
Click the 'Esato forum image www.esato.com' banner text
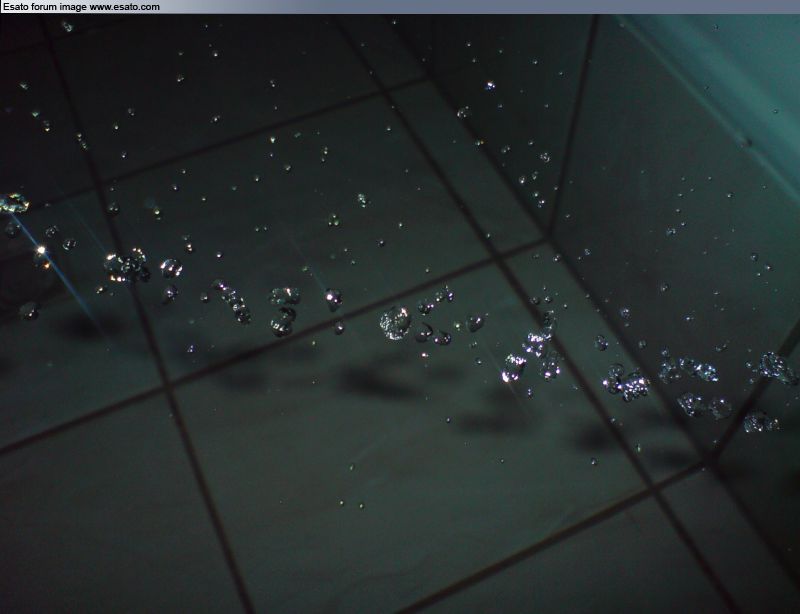[x=81, y=7]
